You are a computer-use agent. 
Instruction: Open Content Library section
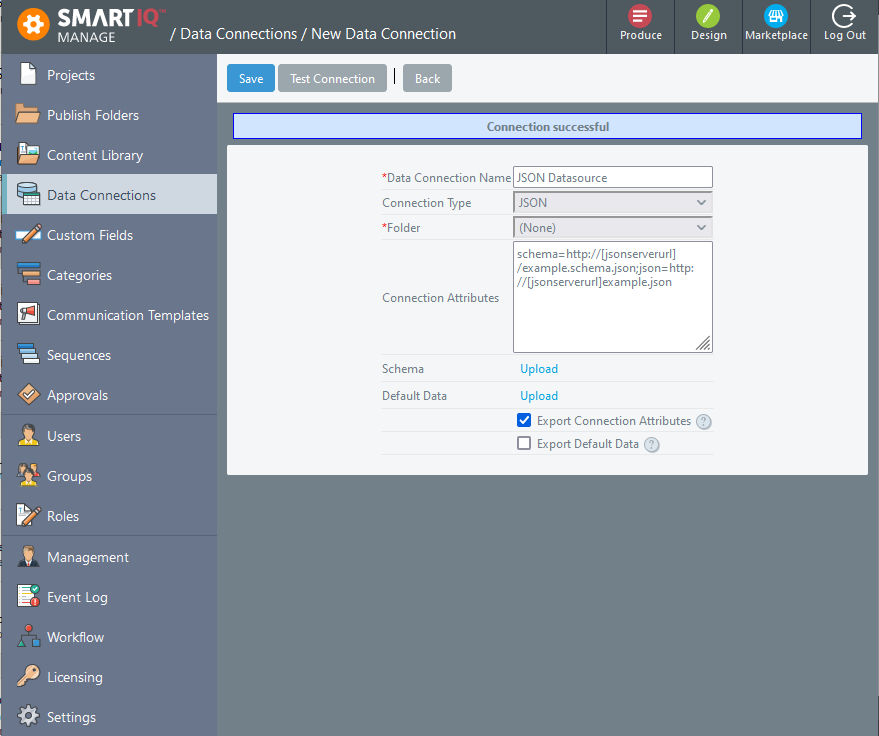[95, 155]
